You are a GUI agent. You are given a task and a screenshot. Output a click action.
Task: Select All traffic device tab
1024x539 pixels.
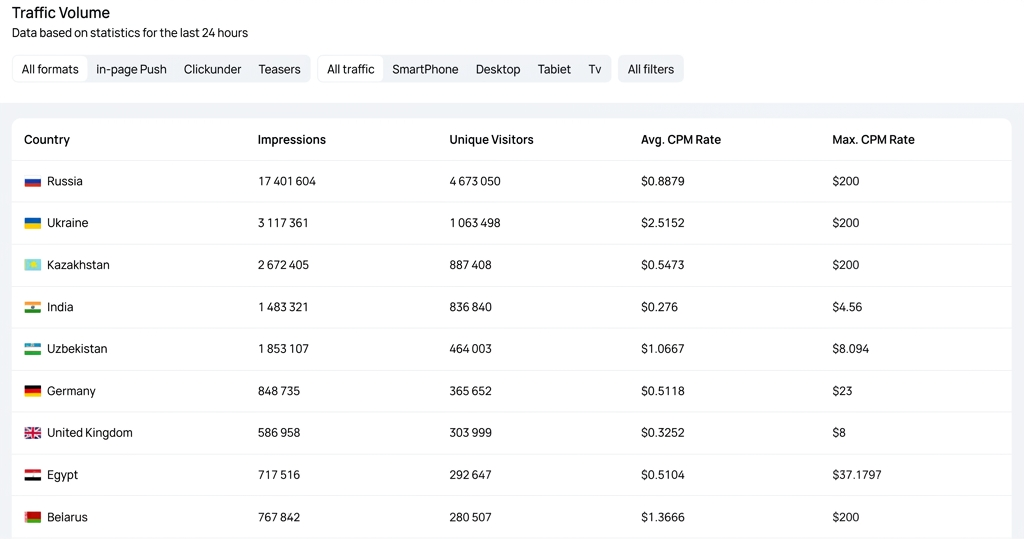pos(351,69)
